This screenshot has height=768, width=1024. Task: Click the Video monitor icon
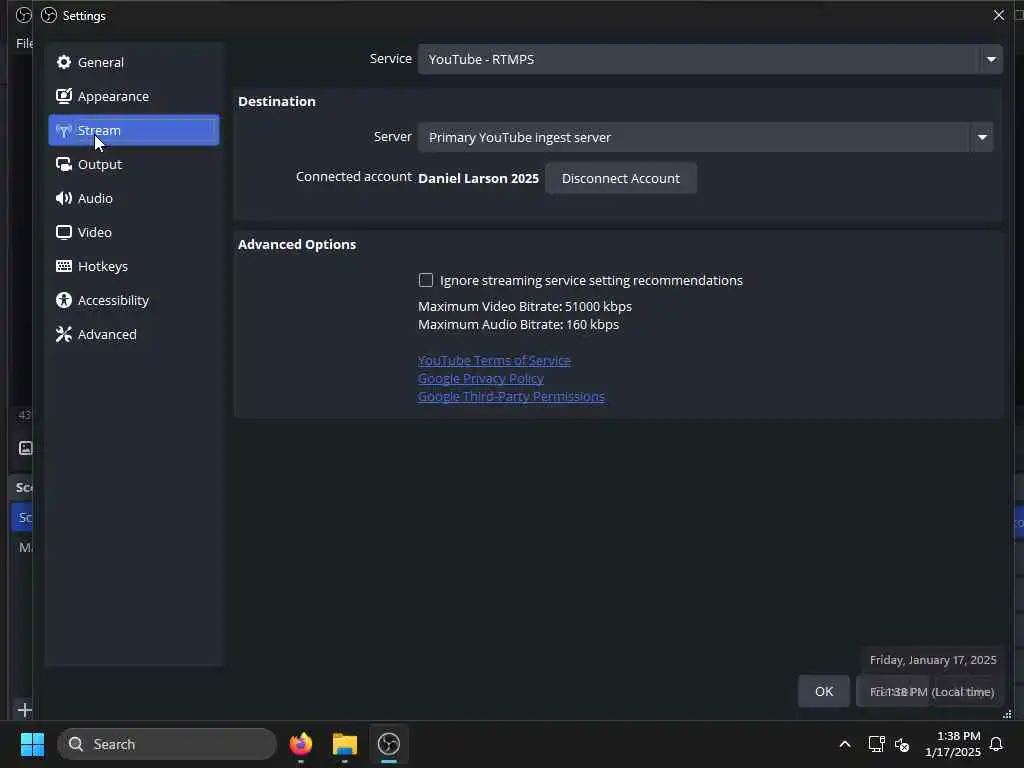pyautogui.click(x=63, y=232)
